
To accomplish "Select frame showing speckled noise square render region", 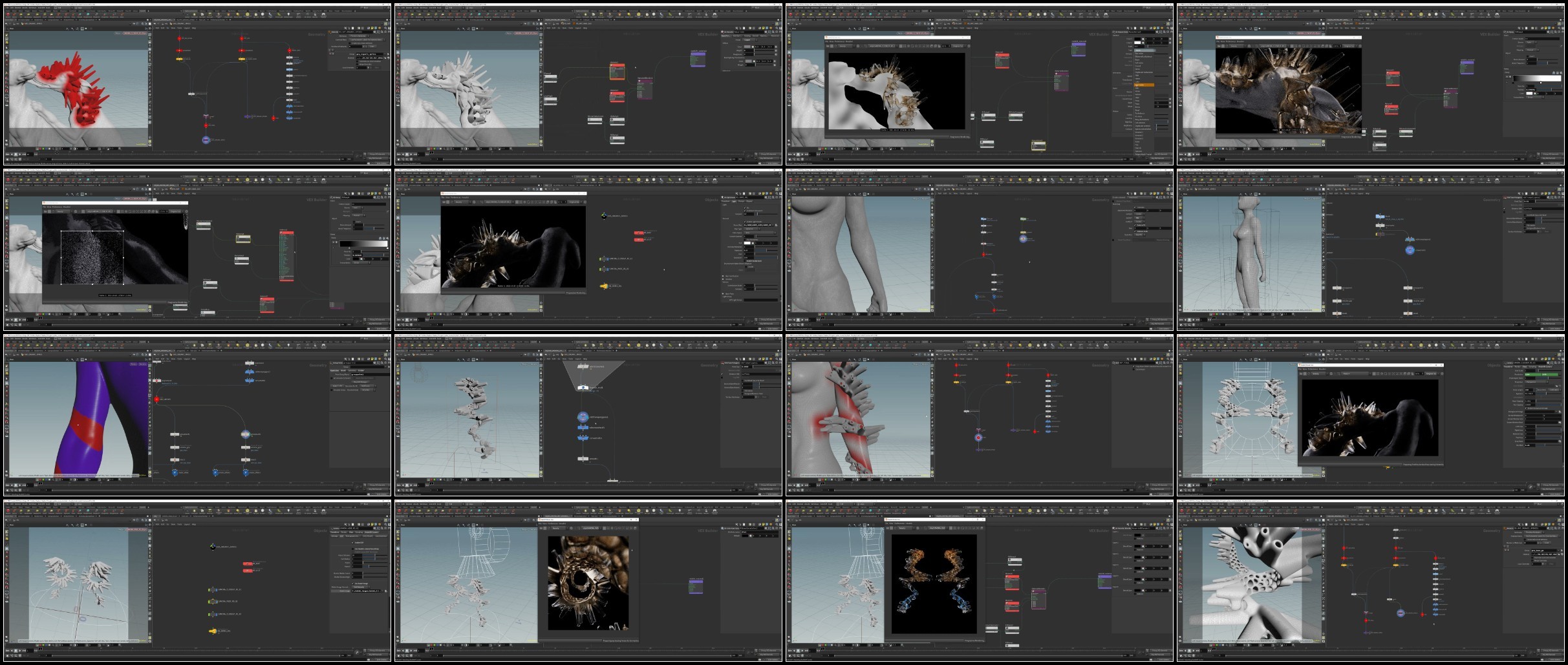I will [198, 249].
